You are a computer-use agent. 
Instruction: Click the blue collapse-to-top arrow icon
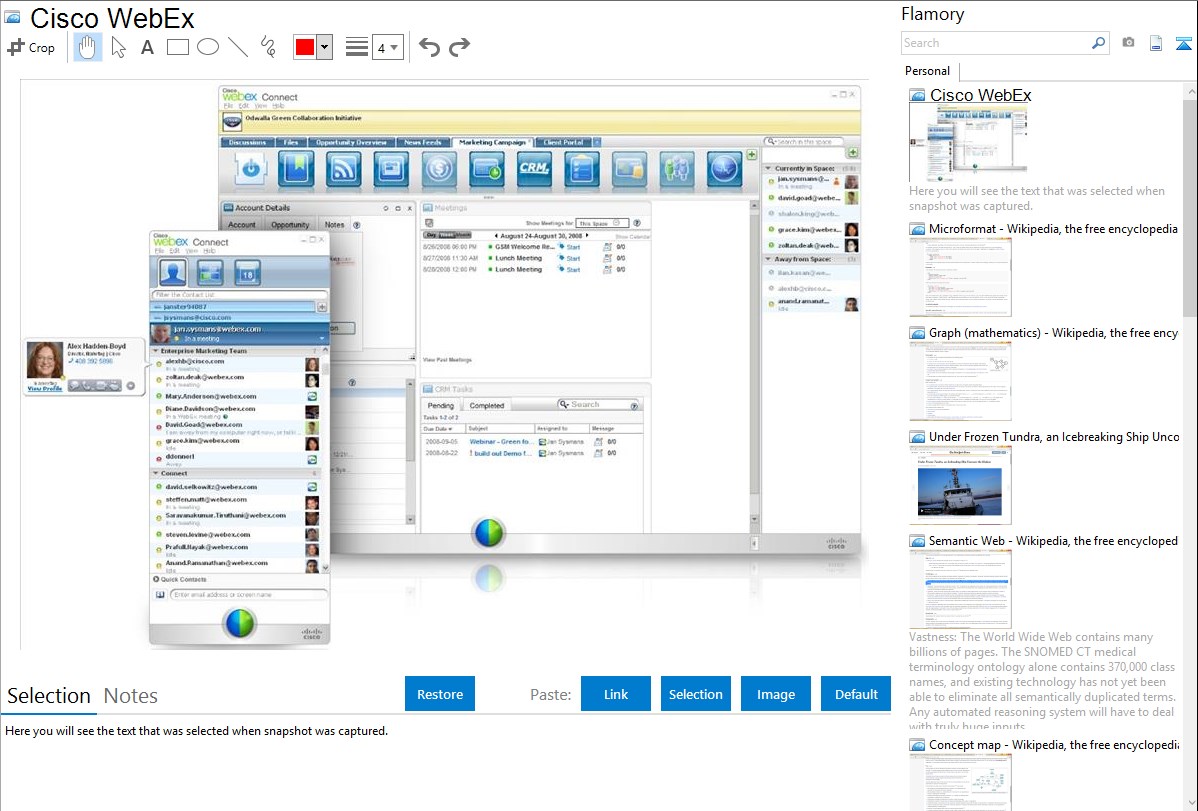(1183, 43)
